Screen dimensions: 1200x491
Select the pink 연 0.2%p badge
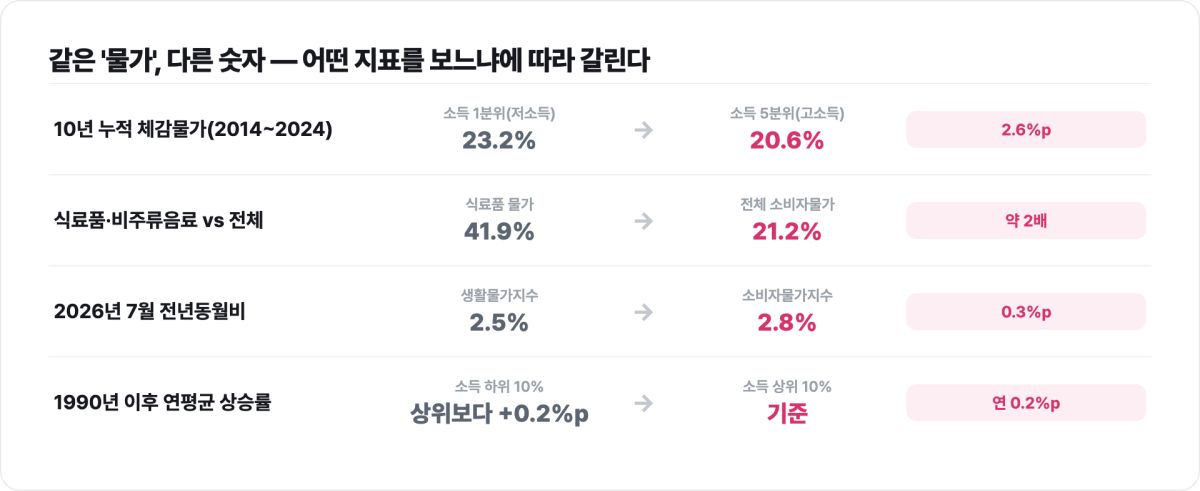[1026, 403]
